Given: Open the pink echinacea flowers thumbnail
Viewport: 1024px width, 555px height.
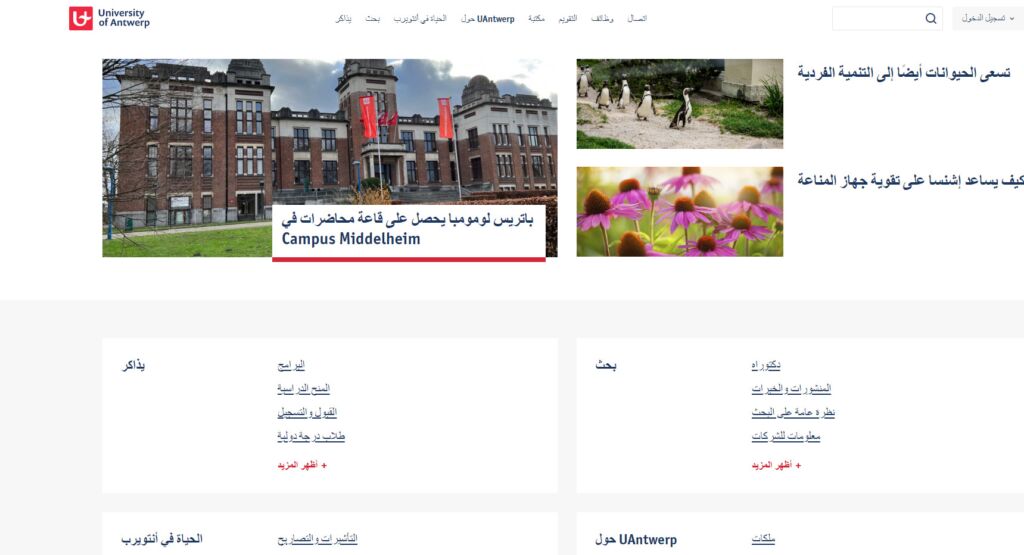Looking at the screenshot, I should click(x=679, y=212).
